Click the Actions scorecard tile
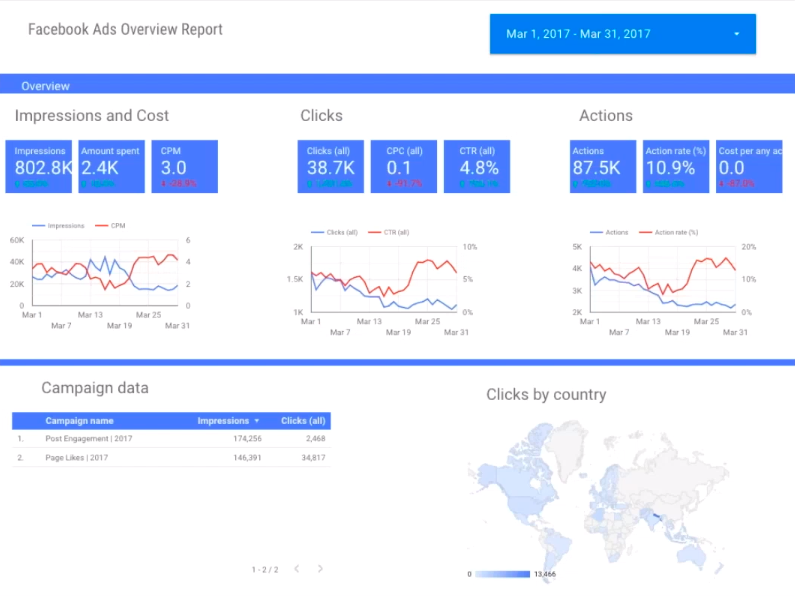The image size is (795, 596). coord(603,167)
